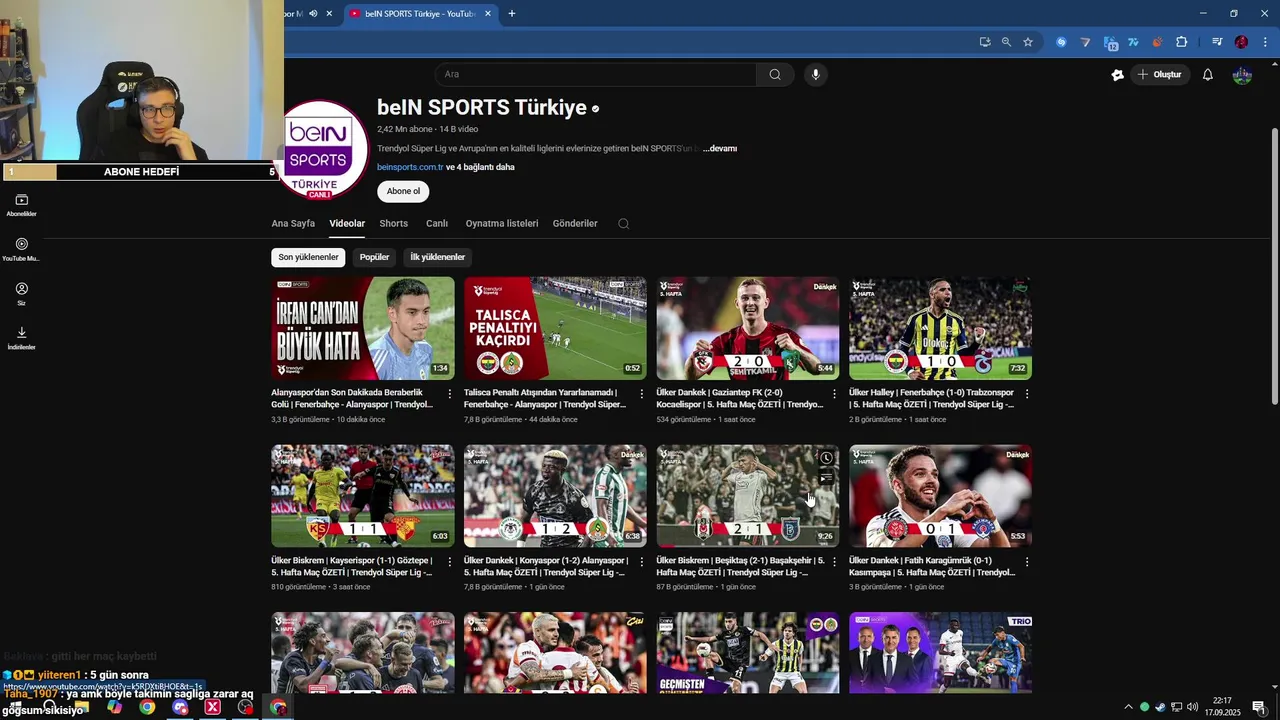
Task: Click the beIN SPORTS channel avatar
Action: coord(318,150)
